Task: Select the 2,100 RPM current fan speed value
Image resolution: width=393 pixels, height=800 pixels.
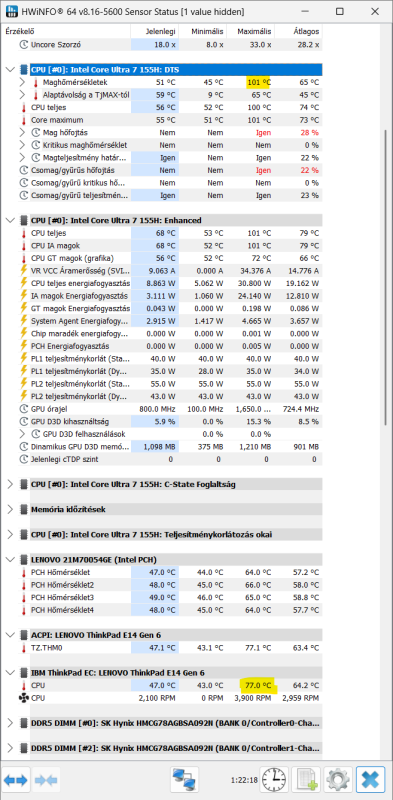Action: pyautogui.click(x=157, y=697)
